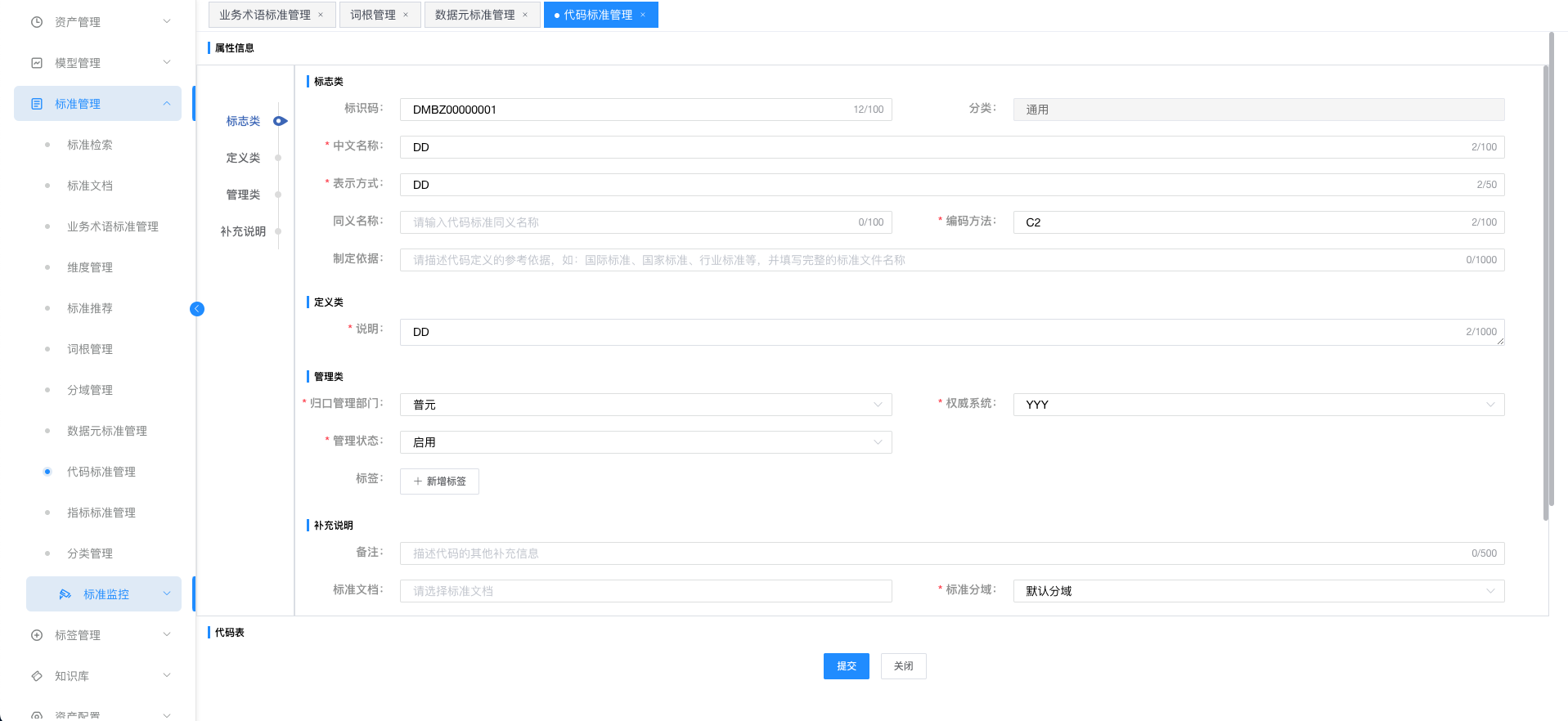Click the 标准文档 selection field

[646, 591]
